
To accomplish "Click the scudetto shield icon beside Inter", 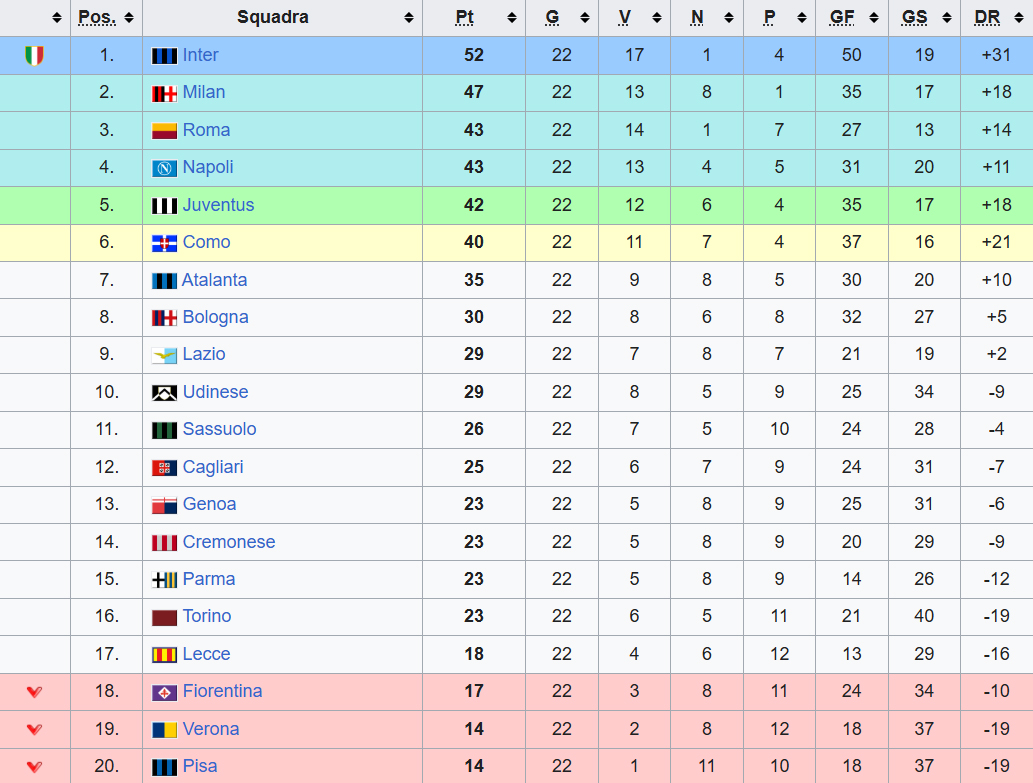I will click(34, 56).
